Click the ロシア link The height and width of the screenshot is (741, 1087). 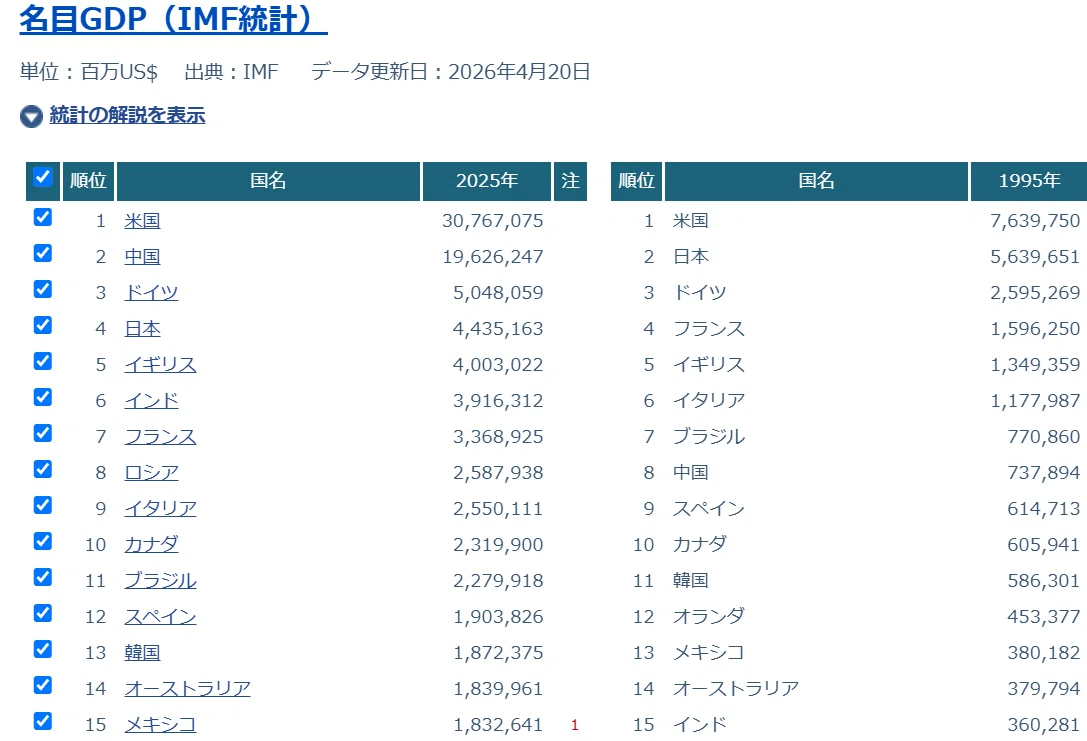pyautogui.click(x=151, y=473)
